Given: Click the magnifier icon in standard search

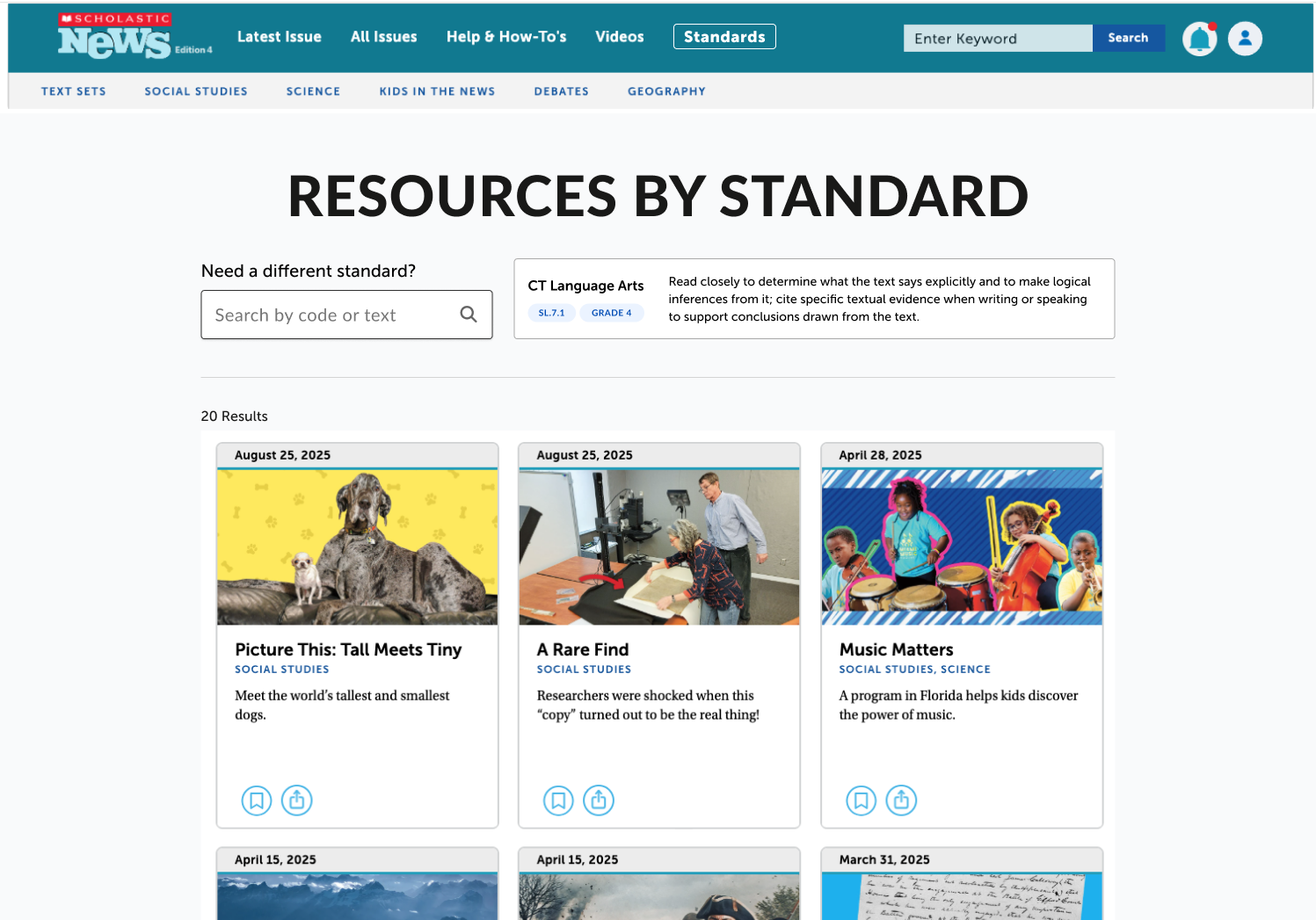Looking at the screenshot, I should coord(469,315).
